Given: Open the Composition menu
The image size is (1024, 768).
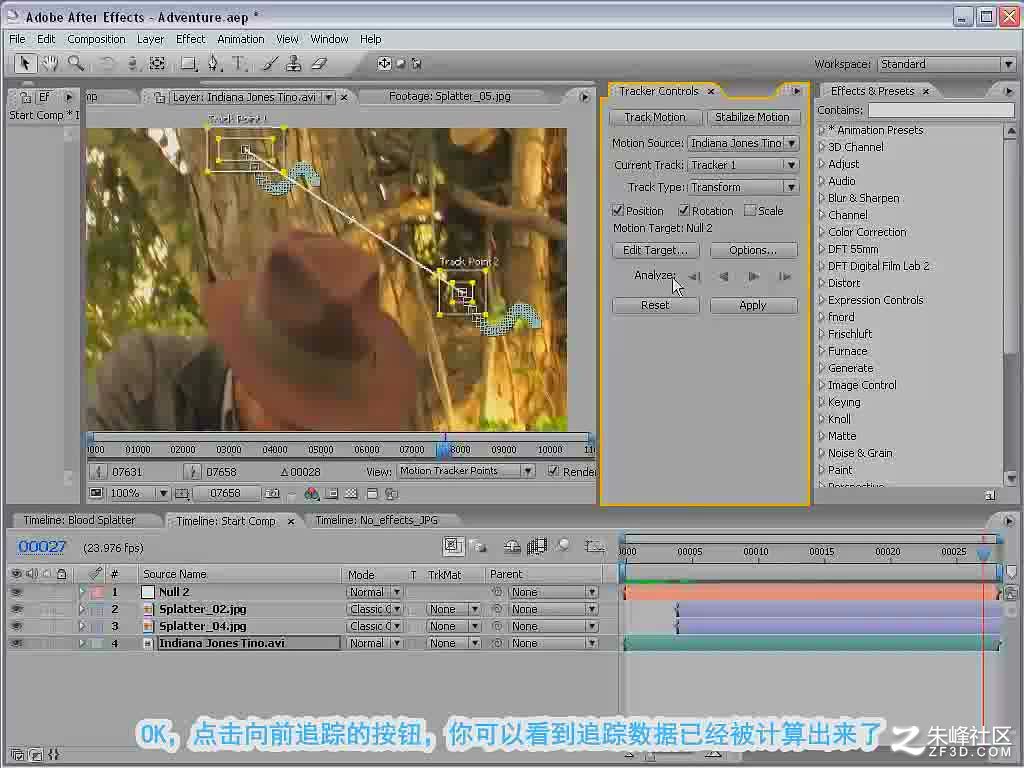Looking at the screenshot, I should [x=96, y=39].
